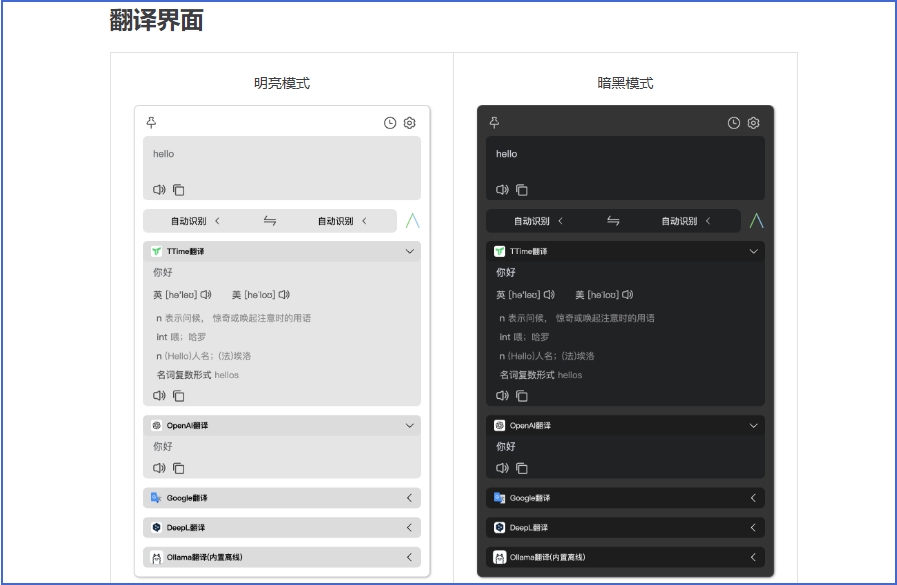
Task: Click green translate arrow icon in light mode
Action: tap(412, 221)
